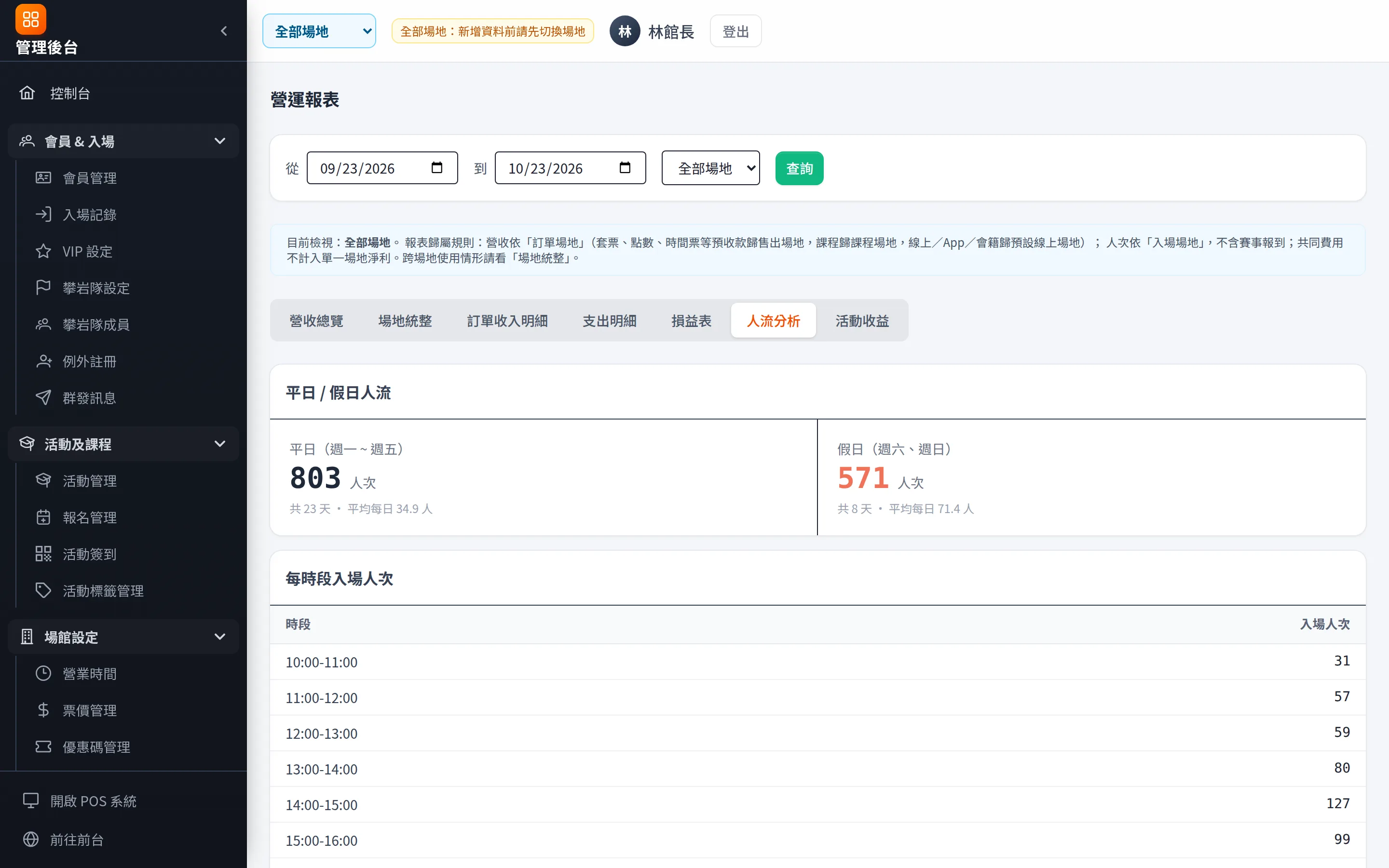Open 優惠碼管理 ticket icon
Viewport: 1389px width, 868px height.
(x=43, y=747)
